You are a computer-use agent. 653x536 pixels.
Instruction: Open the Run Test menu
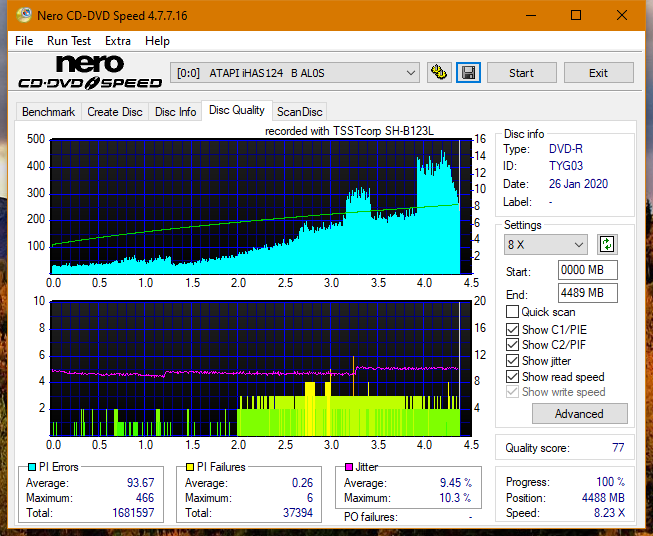tap(69, 41)
